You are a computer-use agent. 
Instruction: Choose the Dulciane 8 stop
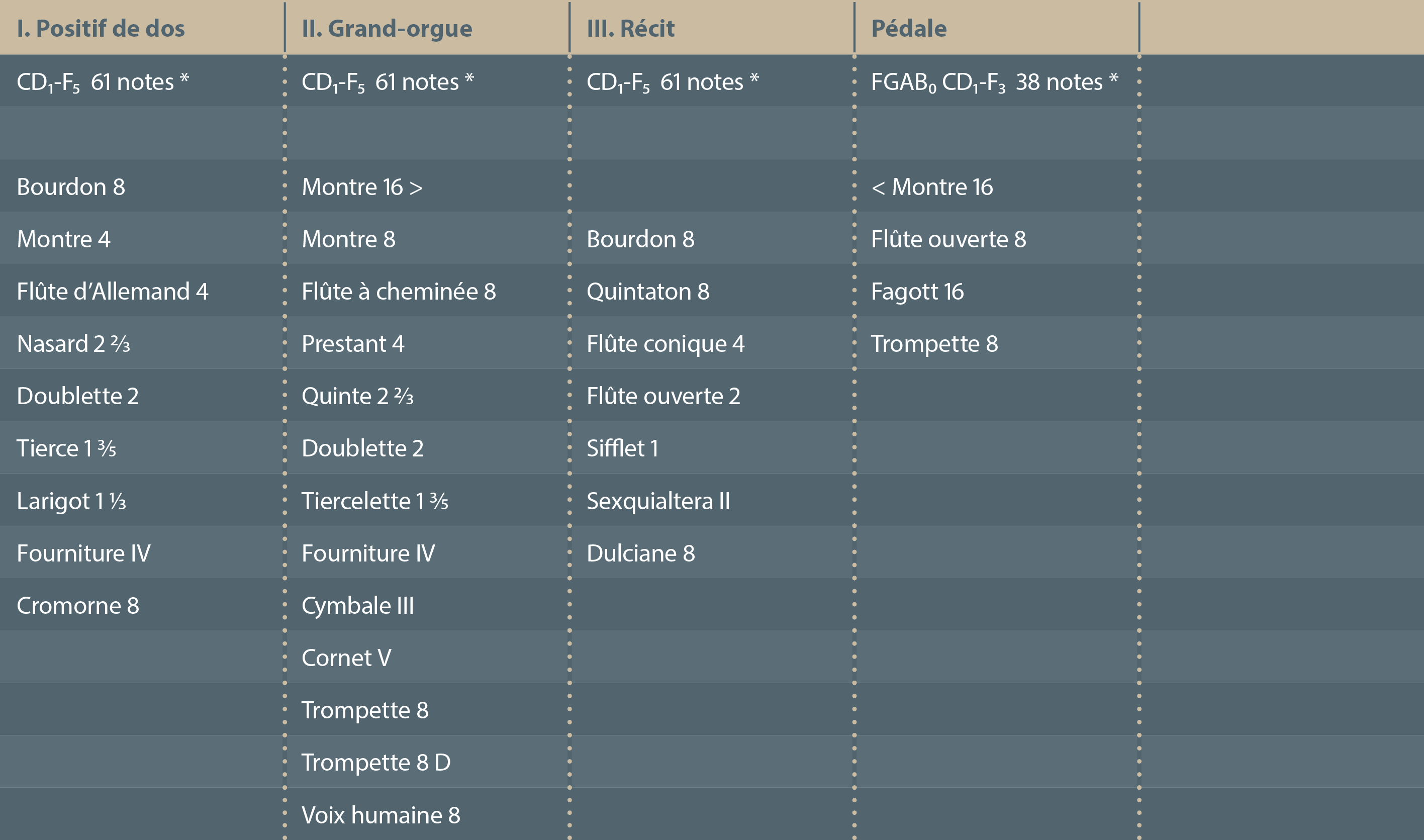click(640, 553)
